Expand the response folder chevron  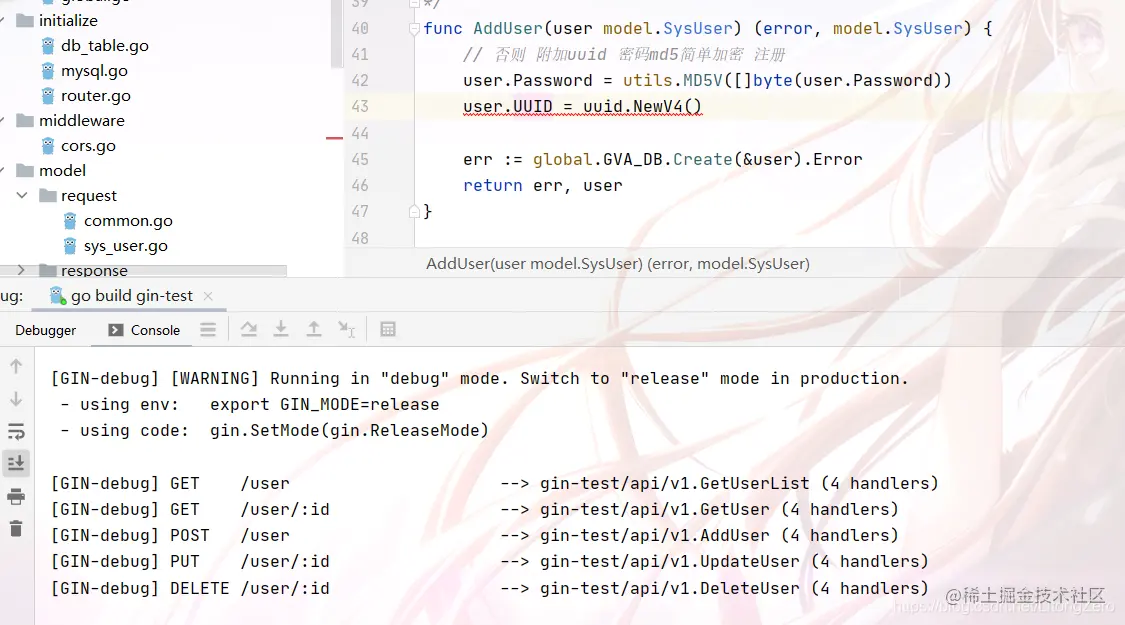point(22,270)
